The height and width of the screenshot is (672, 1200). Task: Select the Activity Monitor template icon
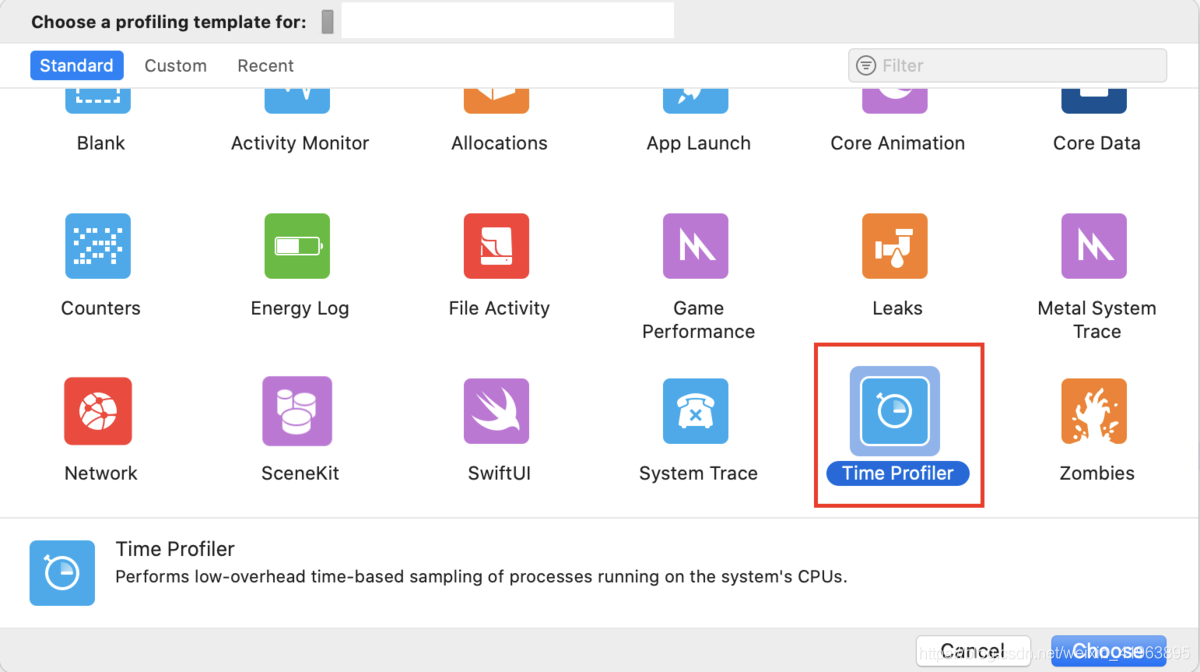point(297,100)
